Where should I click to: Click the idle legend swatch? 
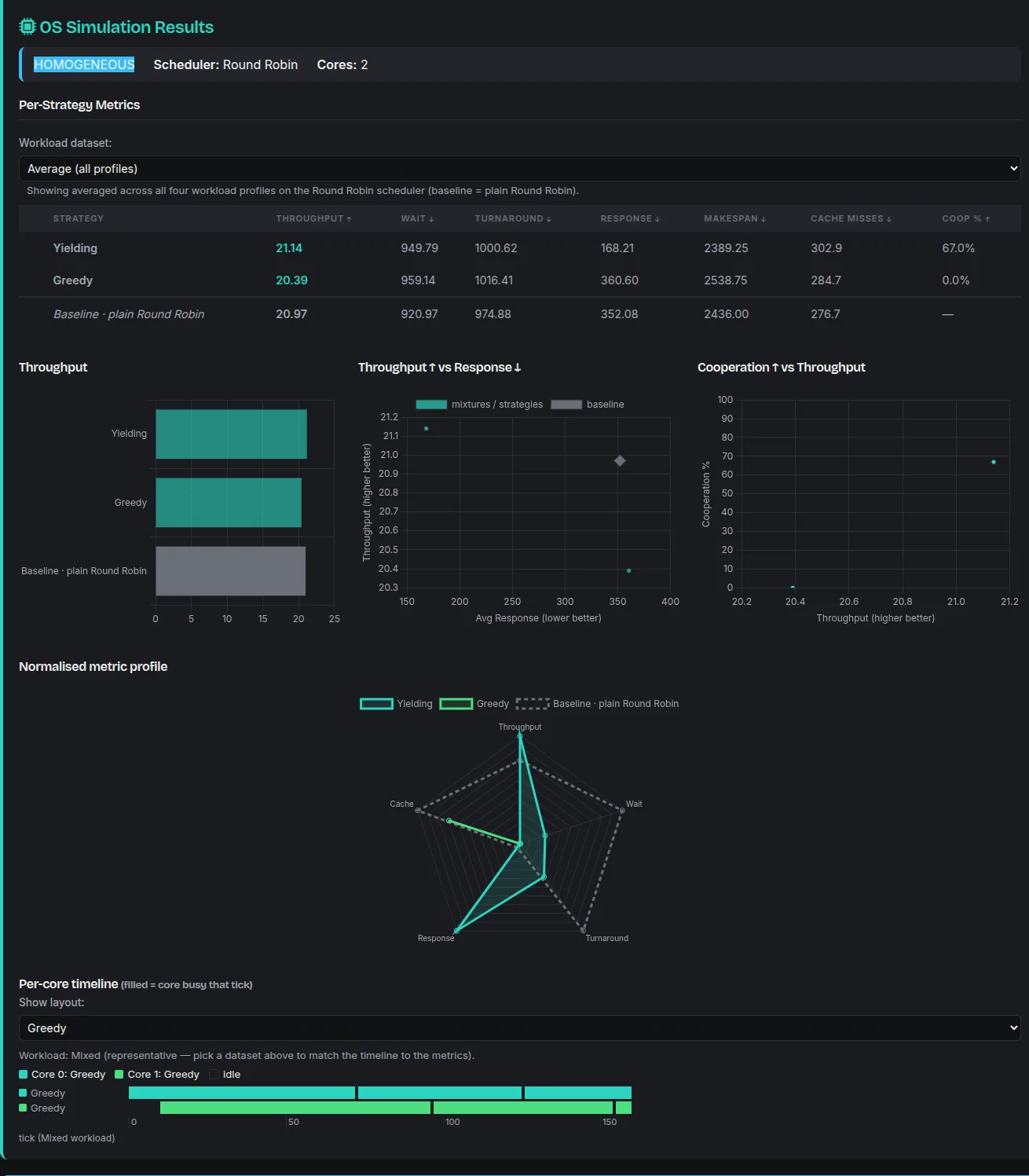tap(214, 1075)
